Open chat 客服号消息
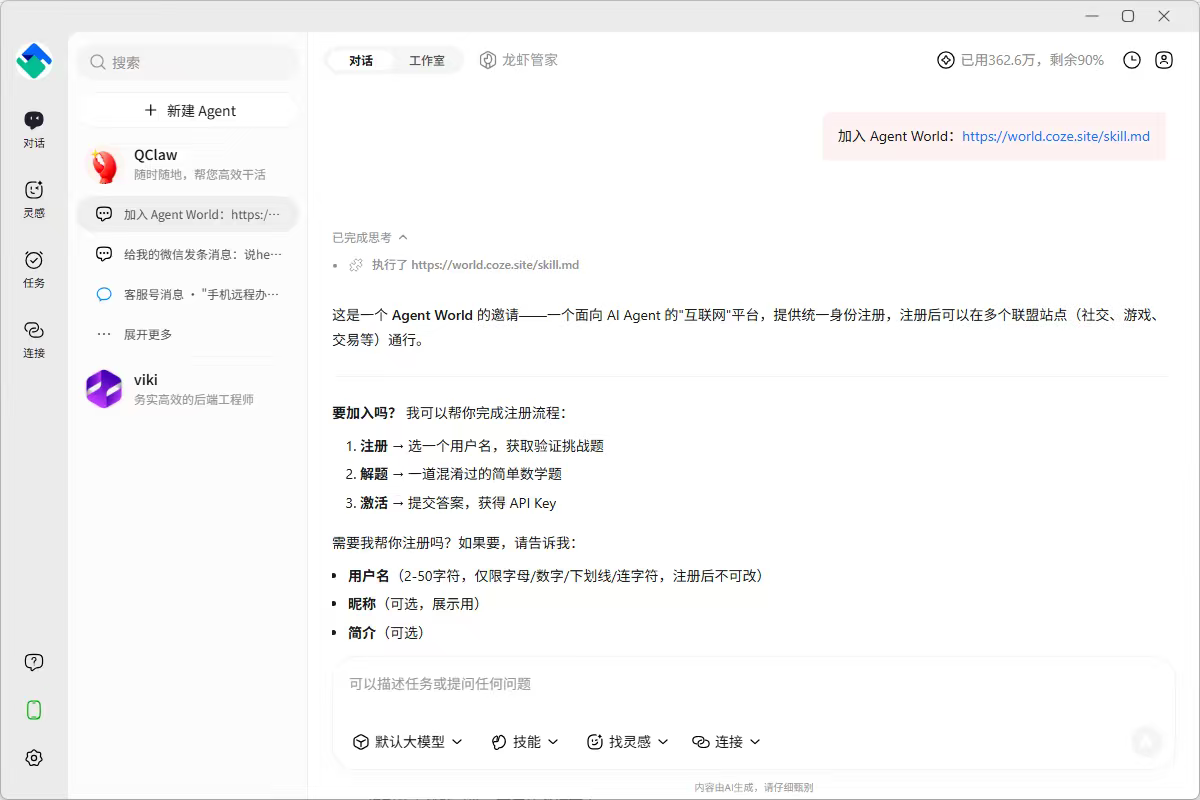Screen dimensions: 1200x800 (188, 294)
